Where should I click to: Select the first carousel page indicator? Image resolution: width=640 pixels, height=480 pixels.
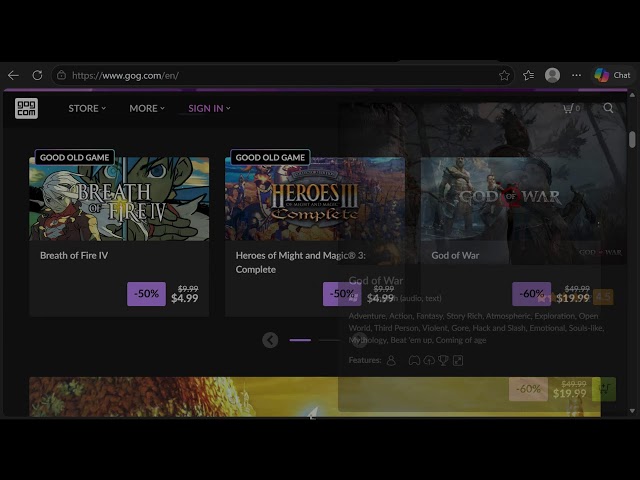pos(300,340)
